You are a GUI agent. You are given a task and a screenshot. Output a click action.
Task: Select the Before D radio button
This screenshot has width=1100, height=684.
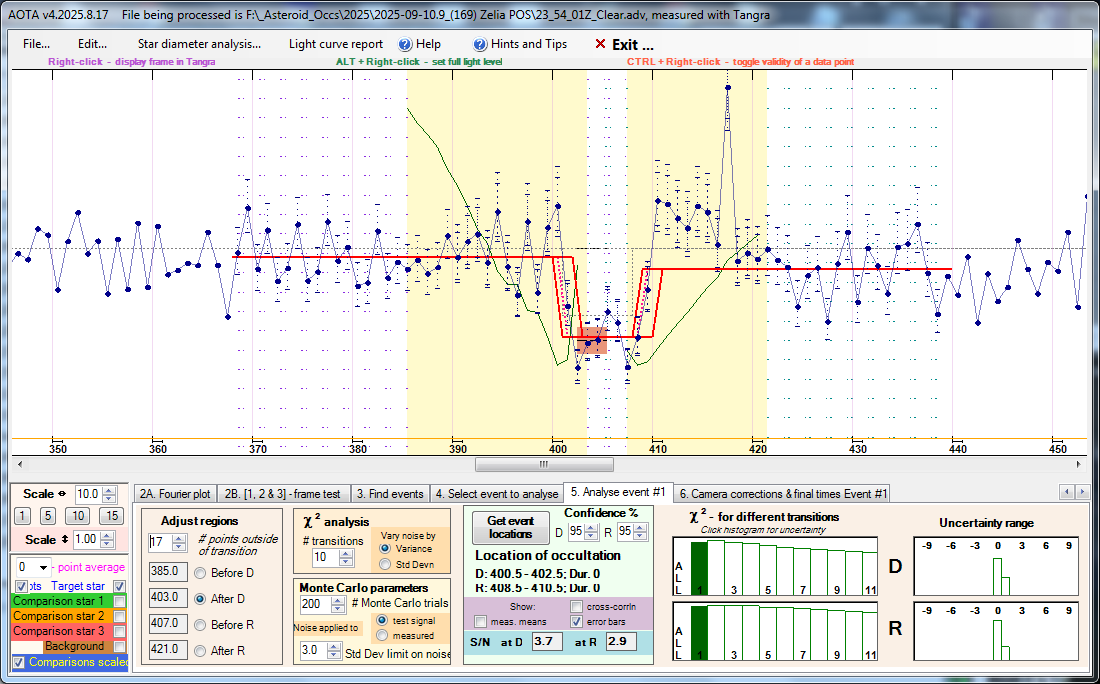pyautogui.click(x=201, y=573)
